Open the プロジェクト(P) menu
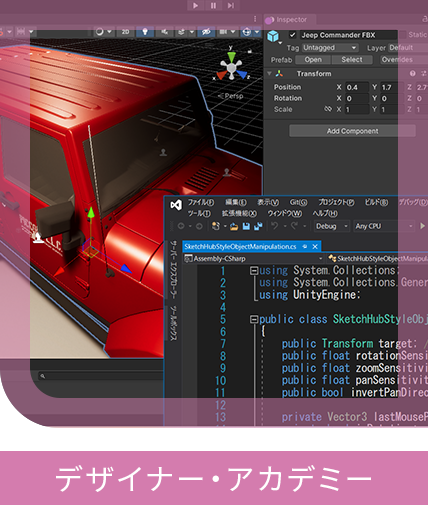The height and width of the screenshot is (505, 428). pyautogui.click(x=336, y=202)
